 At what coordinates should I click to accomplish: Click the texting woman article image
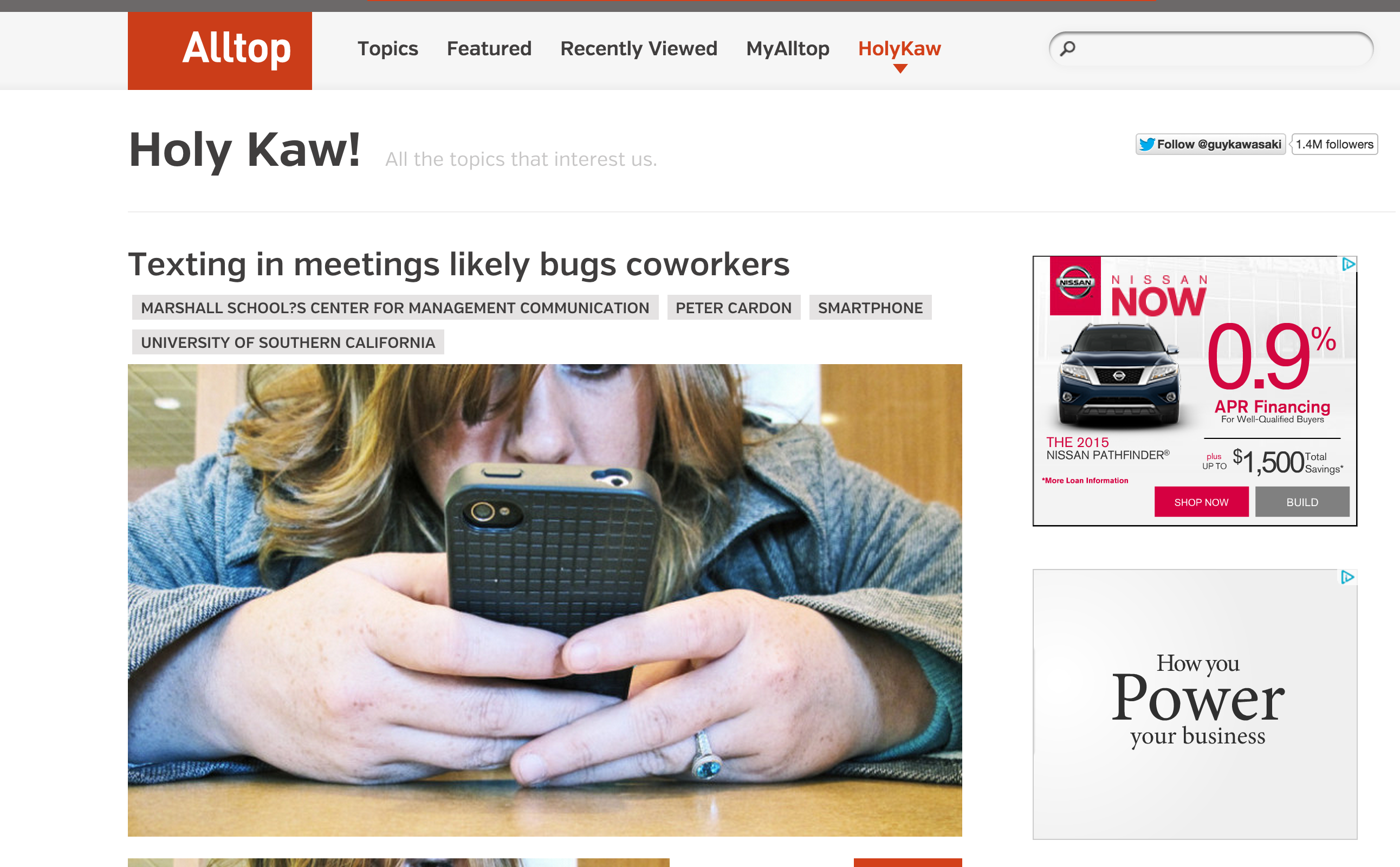click(x=545, y=600)
